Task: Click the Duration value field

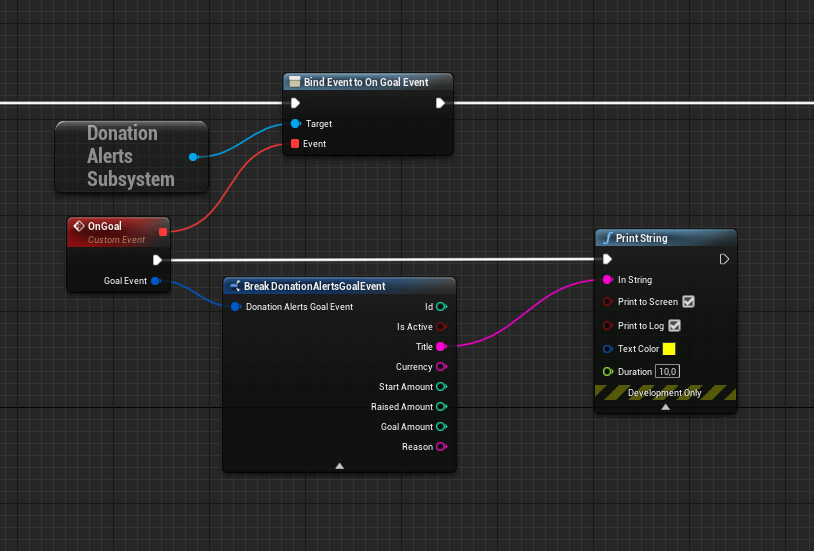Action: click(667, 371)
